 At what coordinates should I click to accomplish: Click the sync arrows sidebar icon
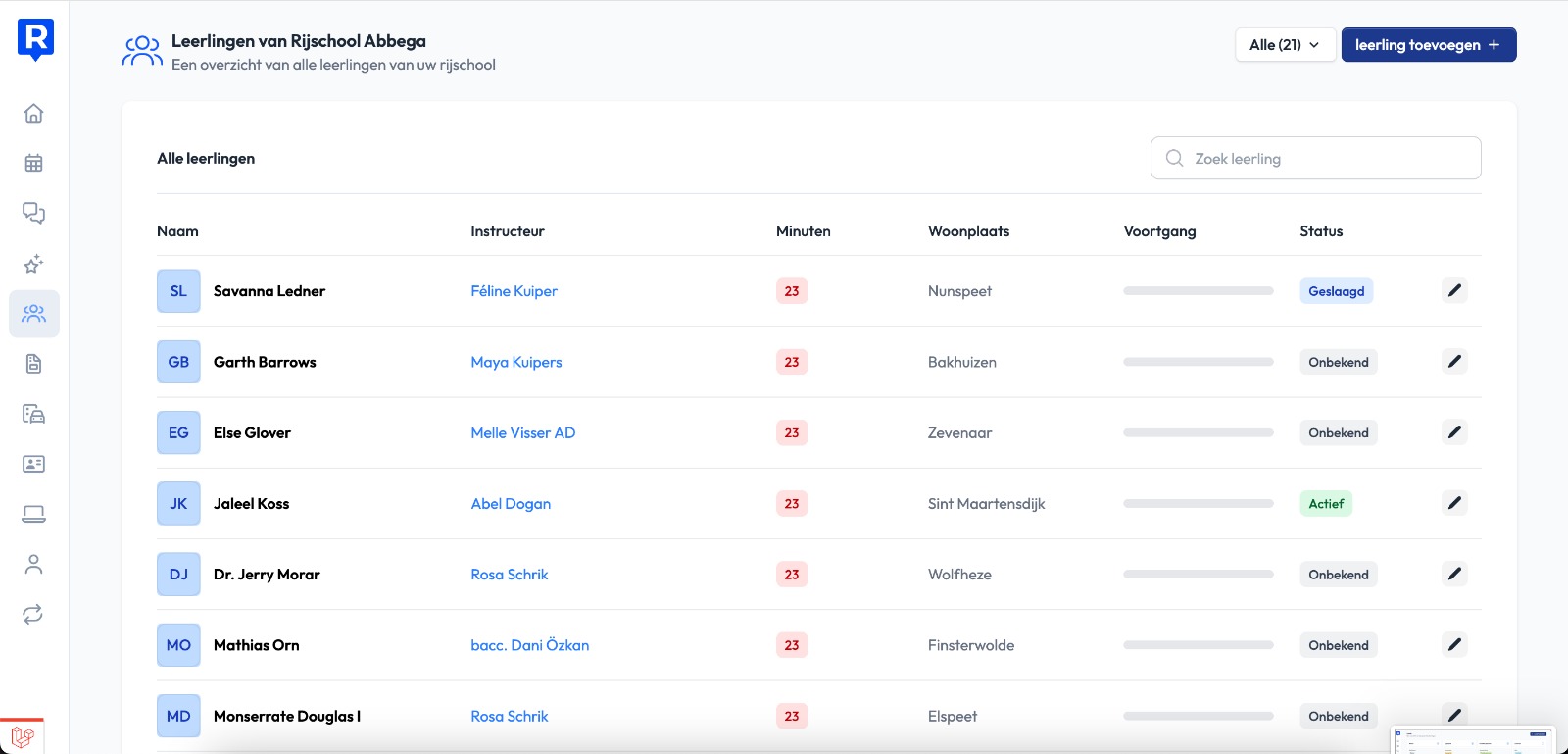pos(33,615)
